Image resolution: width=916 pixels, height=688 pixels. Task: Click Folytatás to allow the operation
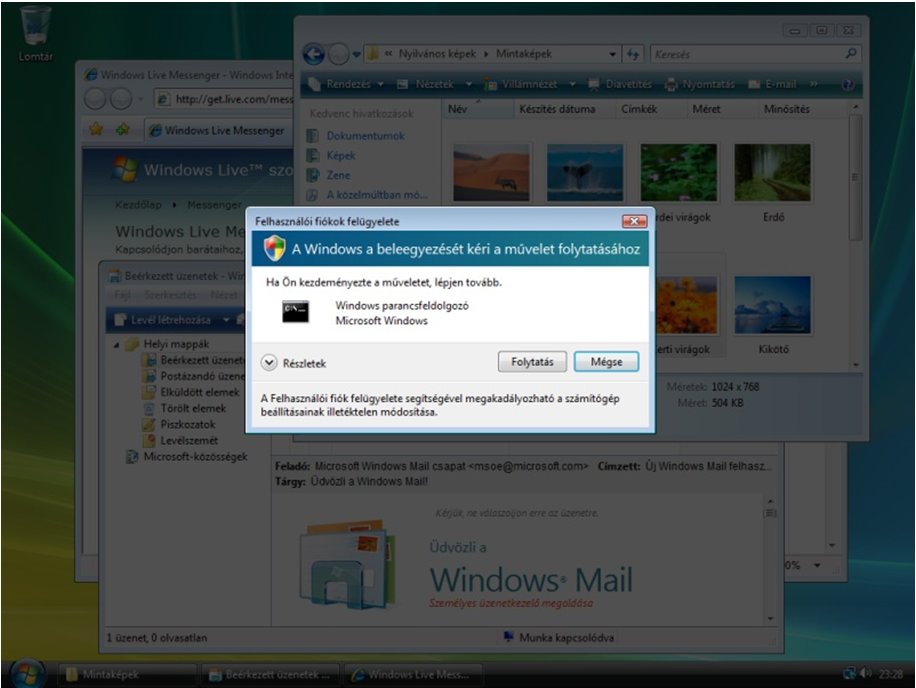[x=532, y=362]
